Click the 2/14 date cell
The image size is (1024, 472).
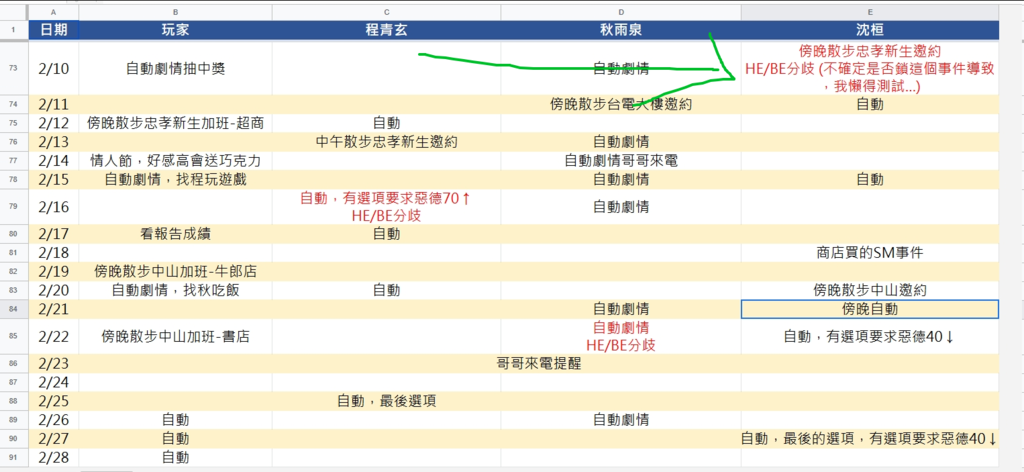54,161
